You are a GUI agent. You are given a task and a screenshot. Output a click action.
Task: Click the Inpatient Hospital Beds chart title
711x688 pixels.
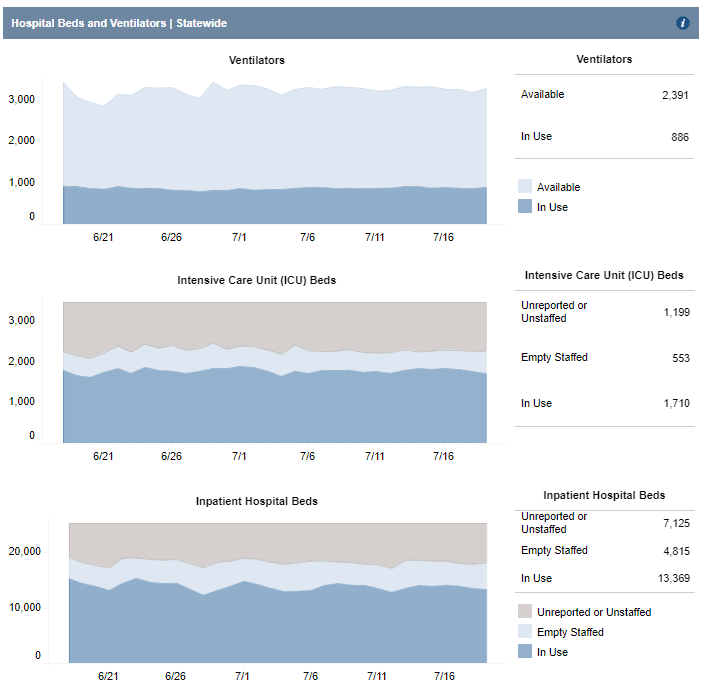(x=257, y=501)
